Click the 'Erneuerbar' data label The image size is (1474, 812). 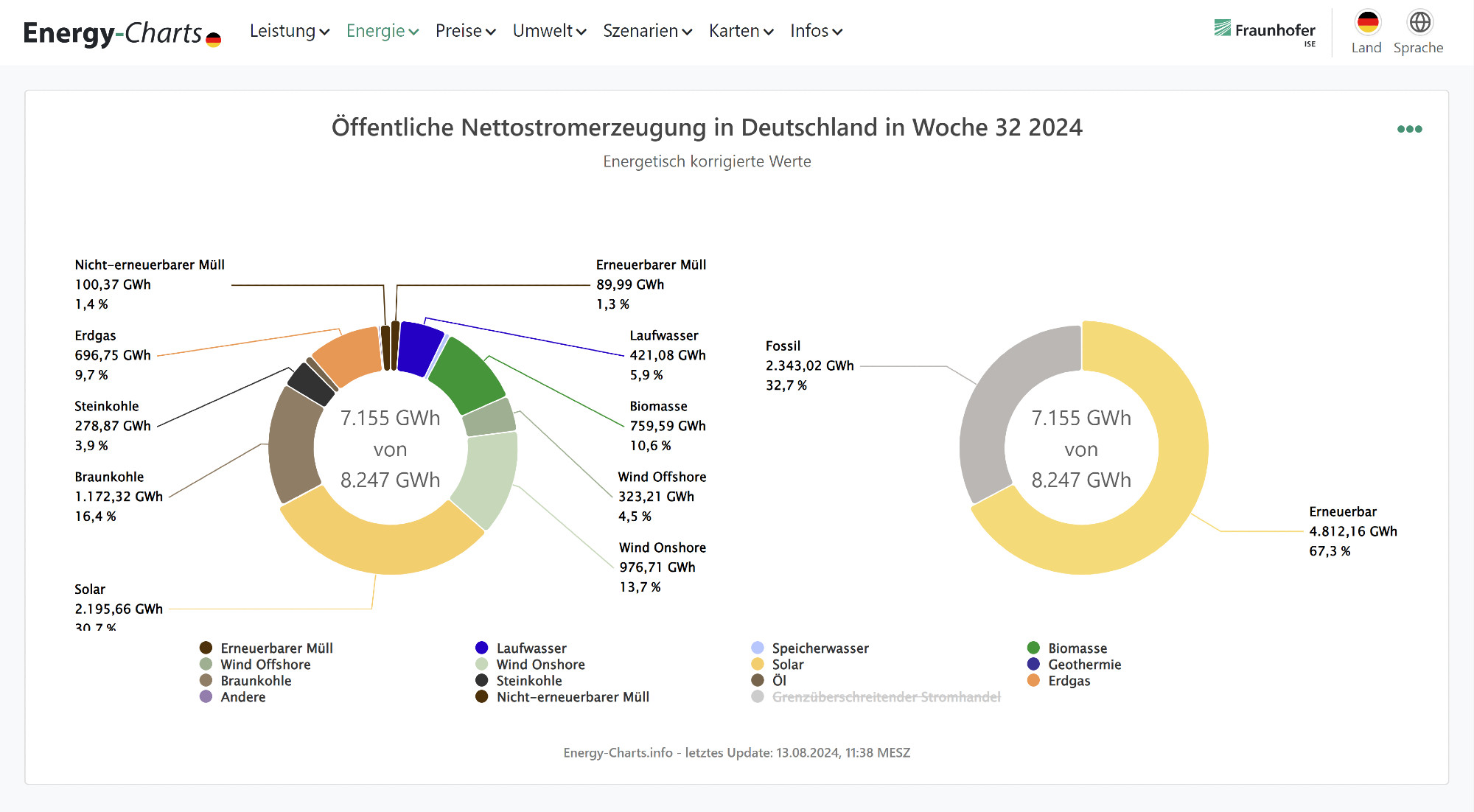coord(1343,512)
